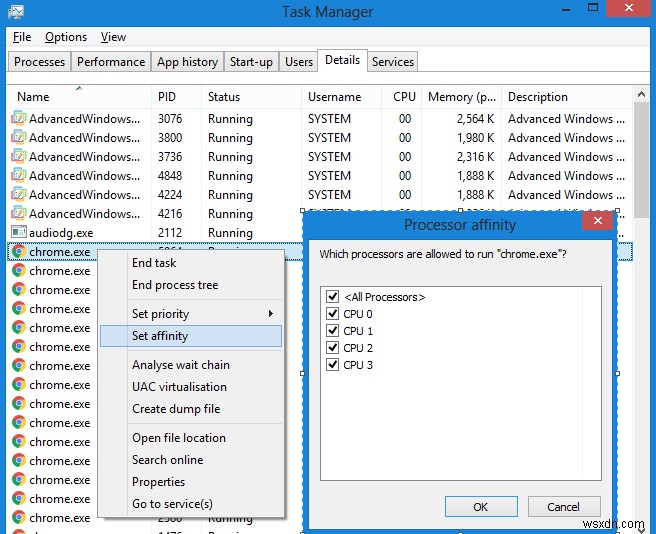The image size is (656, 534).
Task: Switch to the Processes tab
Action: point(39,62)
